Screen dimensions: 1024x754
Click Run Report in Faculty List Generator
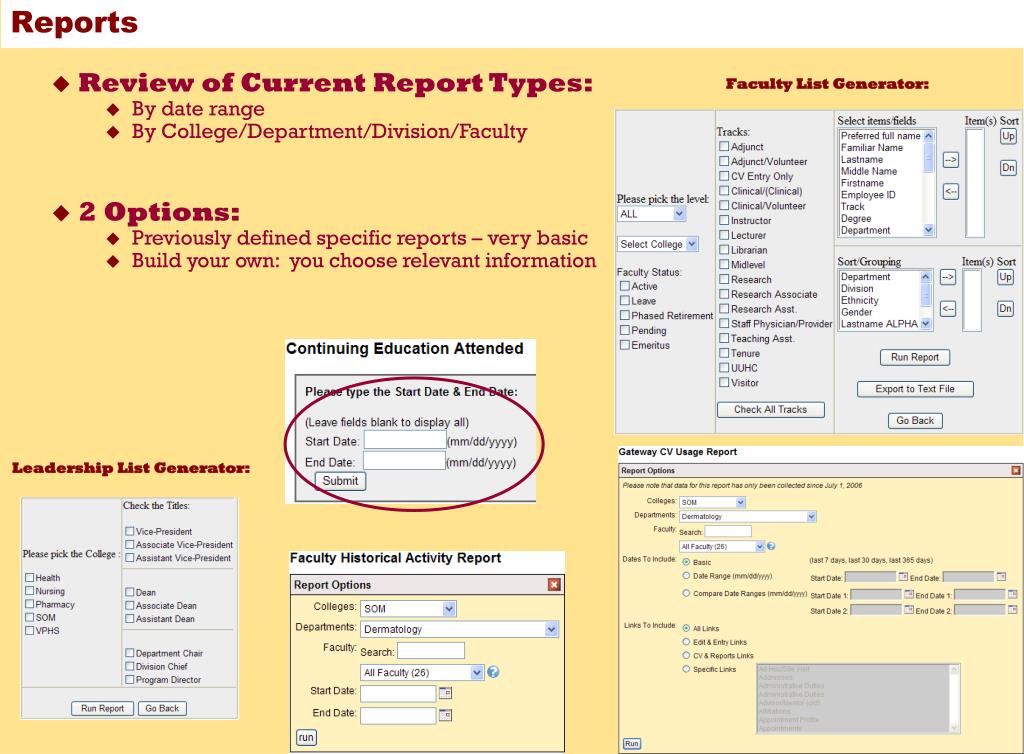pos(915,357)
